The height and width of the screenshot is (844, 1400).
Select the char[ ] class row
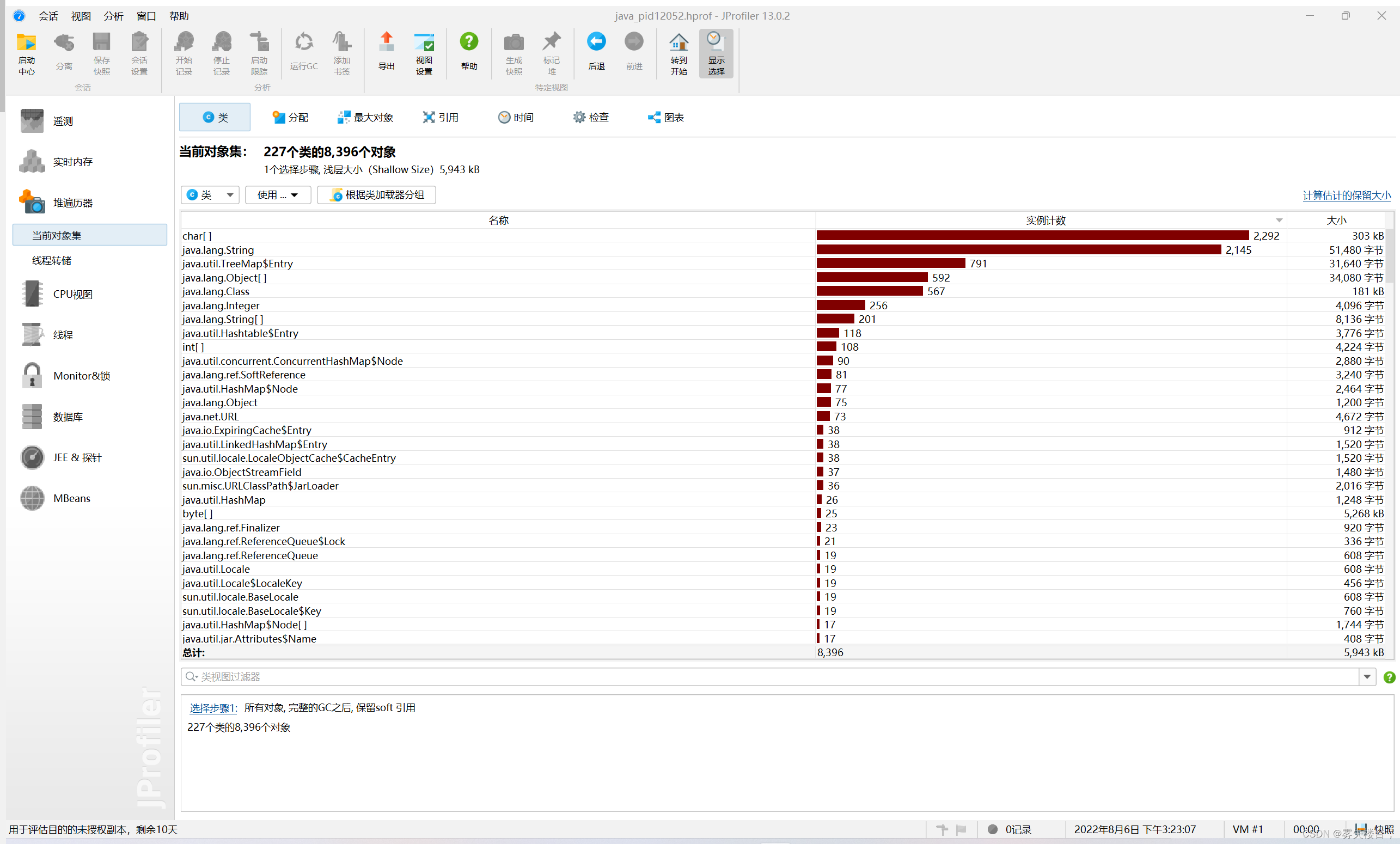[x=783, y=236]
